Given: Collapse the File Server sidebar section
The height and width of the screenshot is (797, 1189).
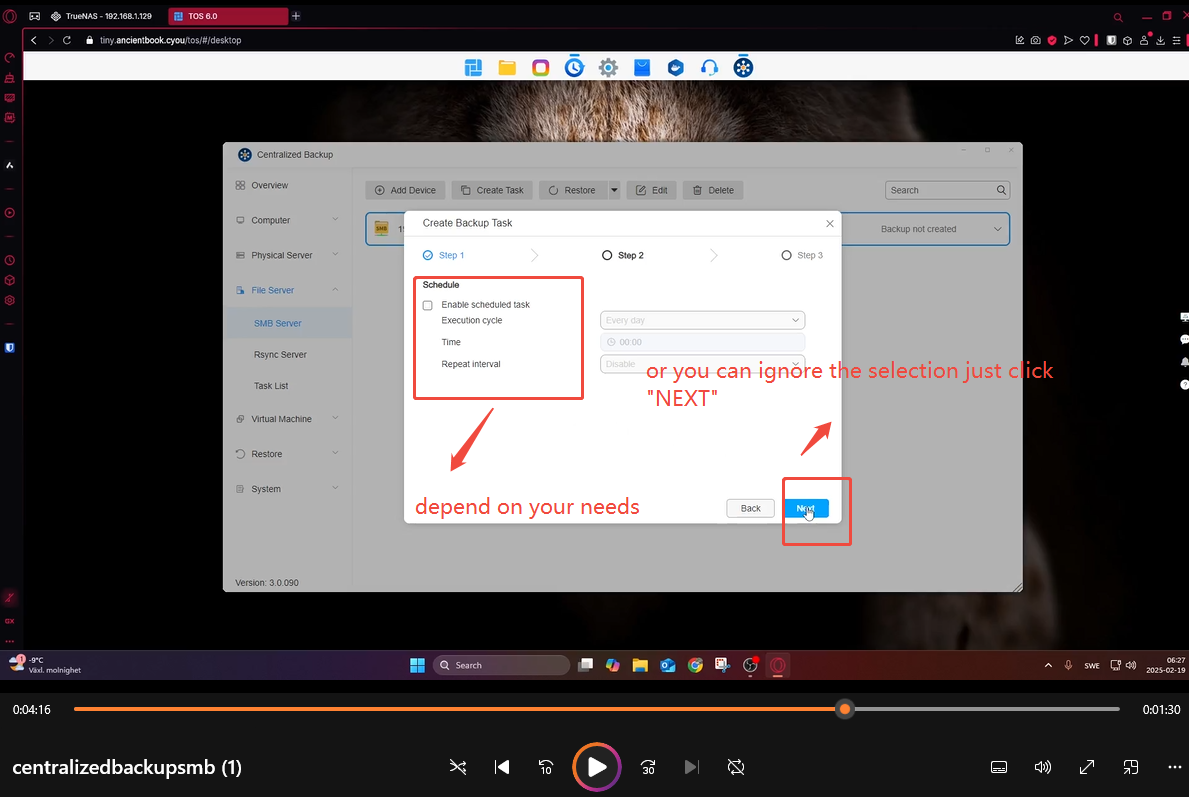Looking at the screenshot, I should point(335,290).
